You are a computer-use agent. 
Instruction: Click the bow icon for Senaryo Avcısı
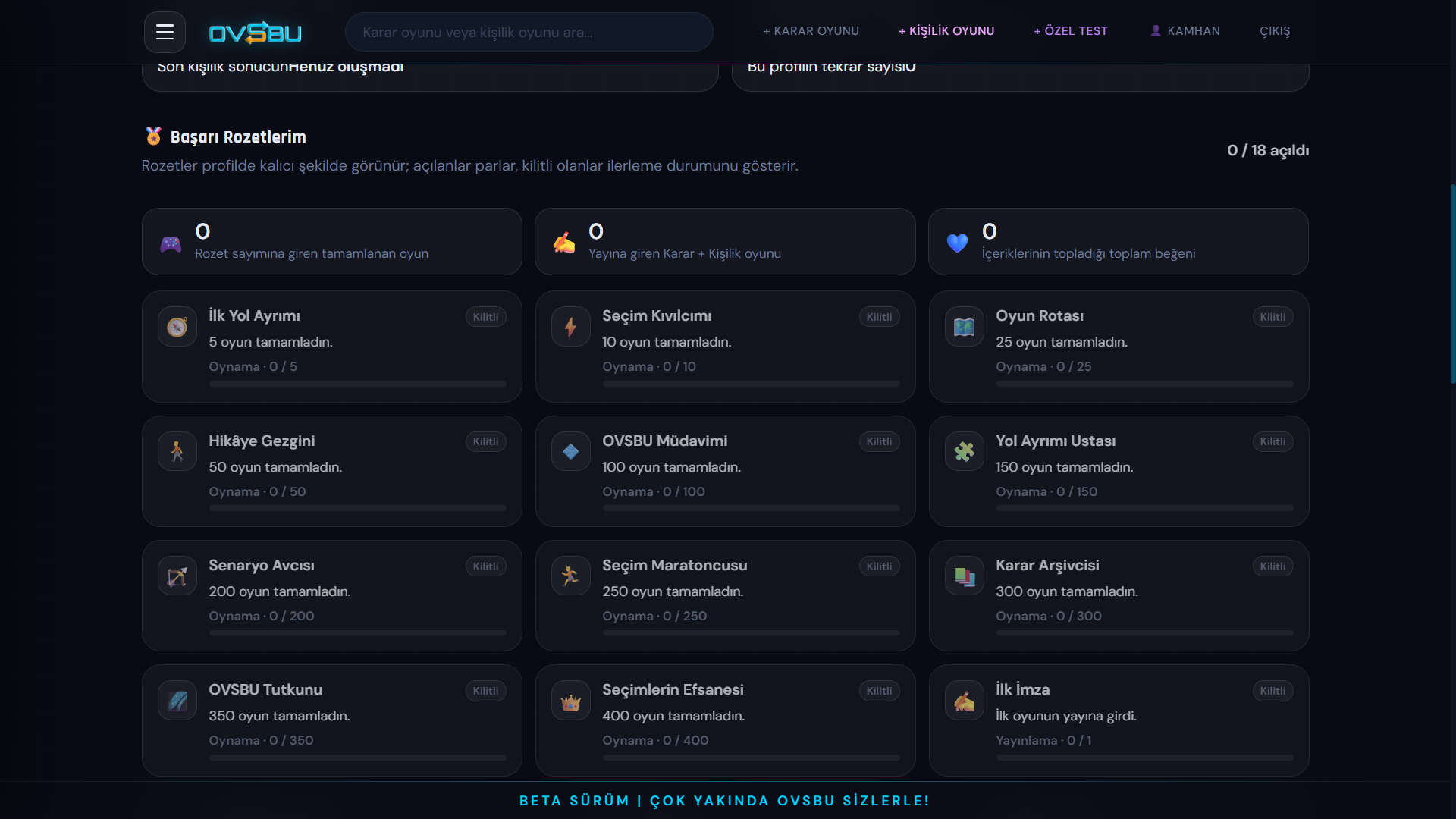[x=177, y=576]
